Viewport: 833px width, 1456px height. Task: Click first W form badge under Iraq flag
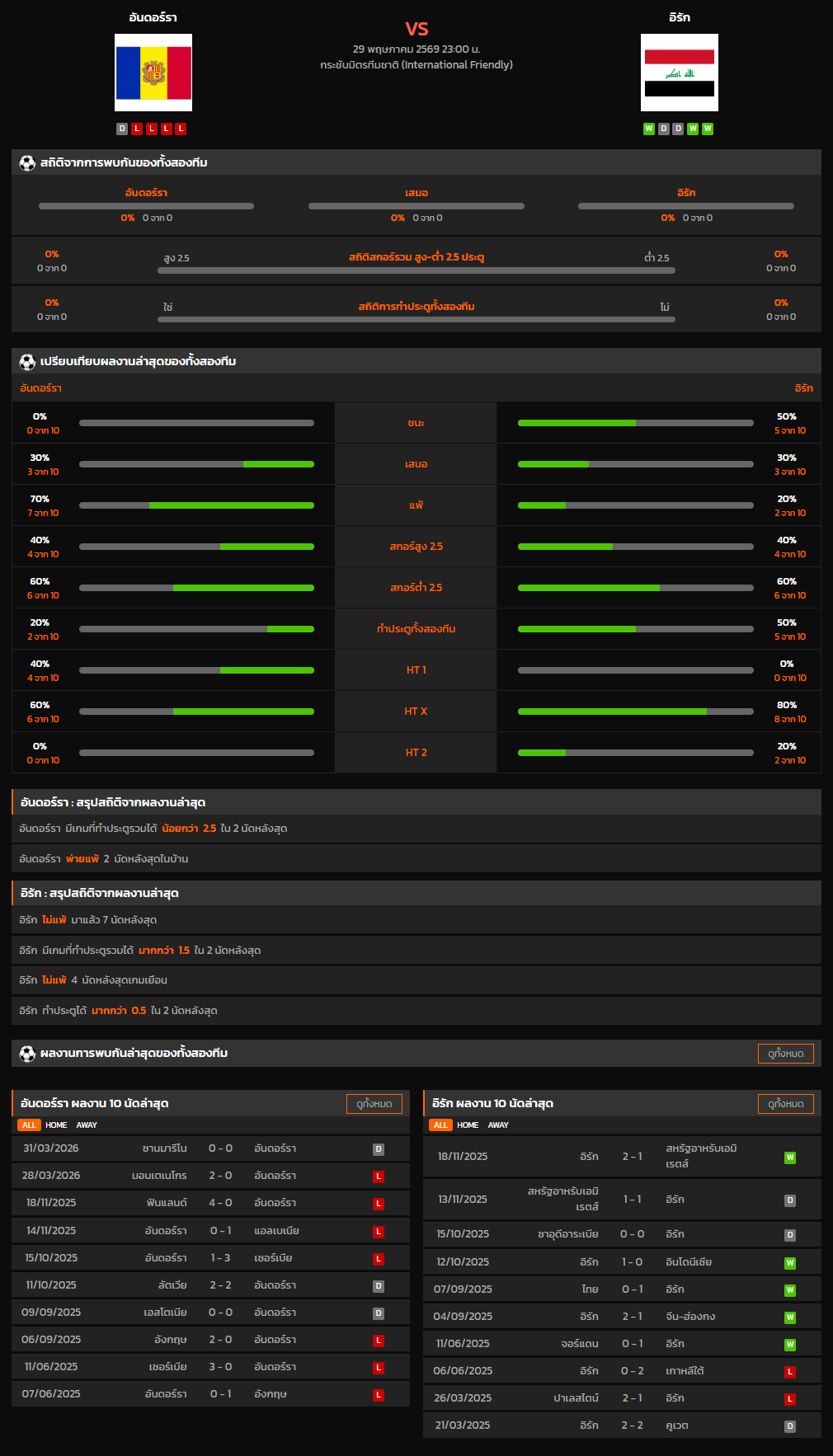click(649, 129)
